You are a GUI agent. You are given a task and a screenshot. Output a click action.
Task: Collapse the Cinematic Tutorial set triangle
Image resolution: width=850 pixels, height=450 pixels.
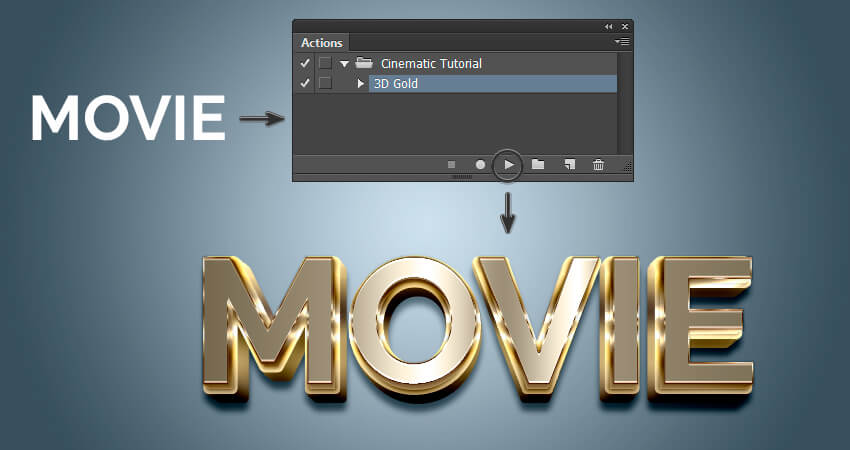pyautogui.click(x=344, y=64)
